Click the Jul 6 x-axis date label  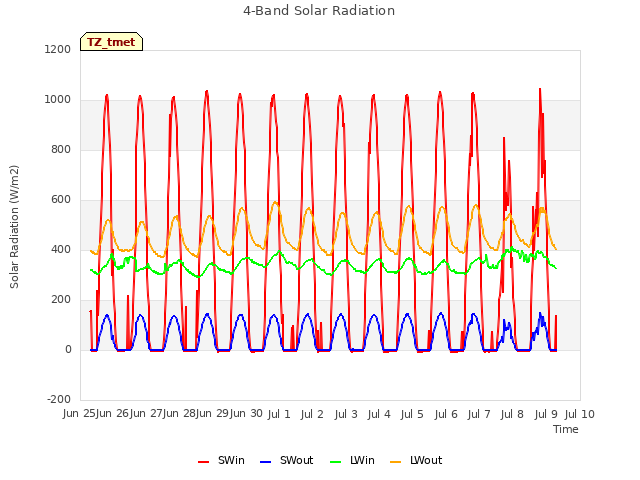(x=446, y=415)
